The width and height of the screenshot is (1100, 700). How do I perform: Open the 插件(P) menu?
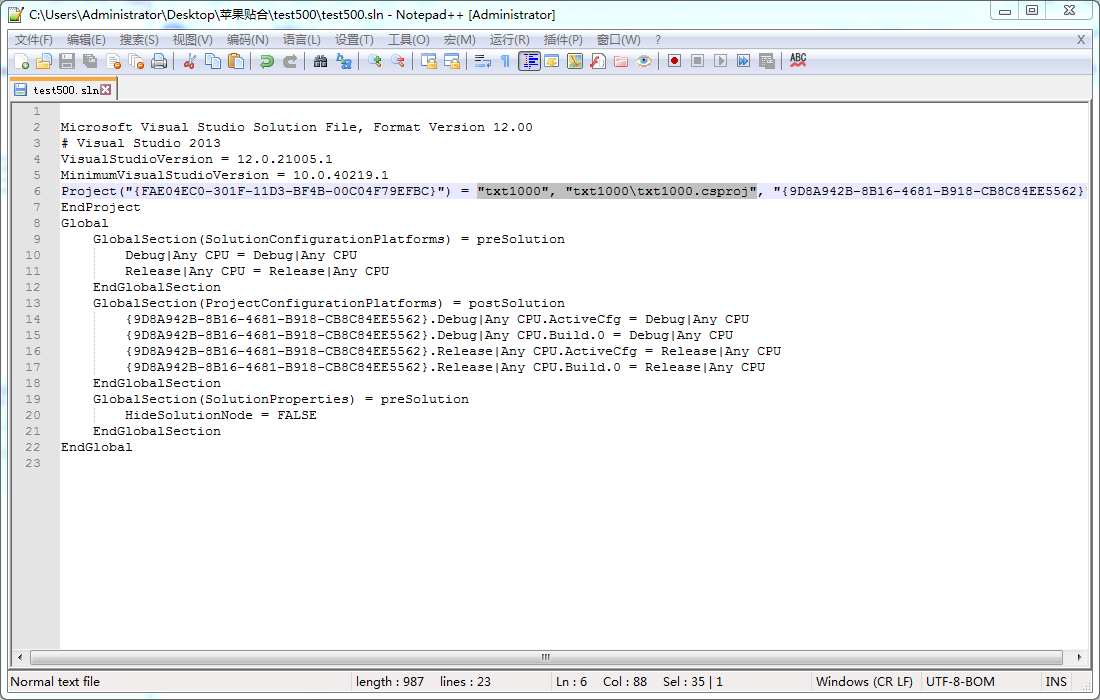point(563,40)
